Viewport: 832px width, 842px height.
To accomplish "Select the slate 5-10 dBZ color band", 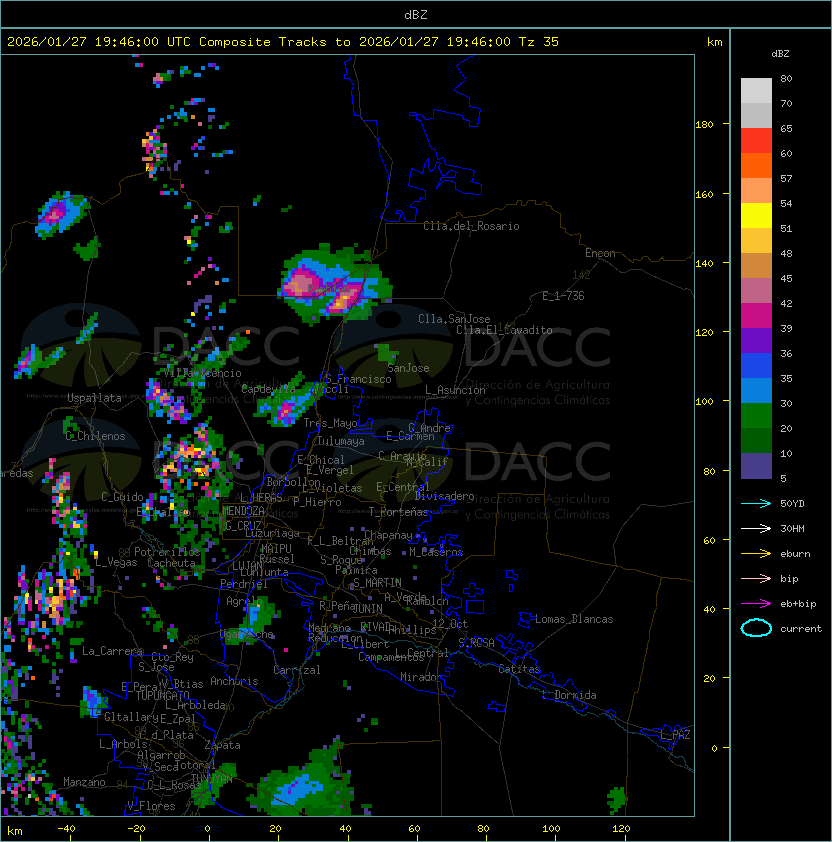I will point(756,466).
